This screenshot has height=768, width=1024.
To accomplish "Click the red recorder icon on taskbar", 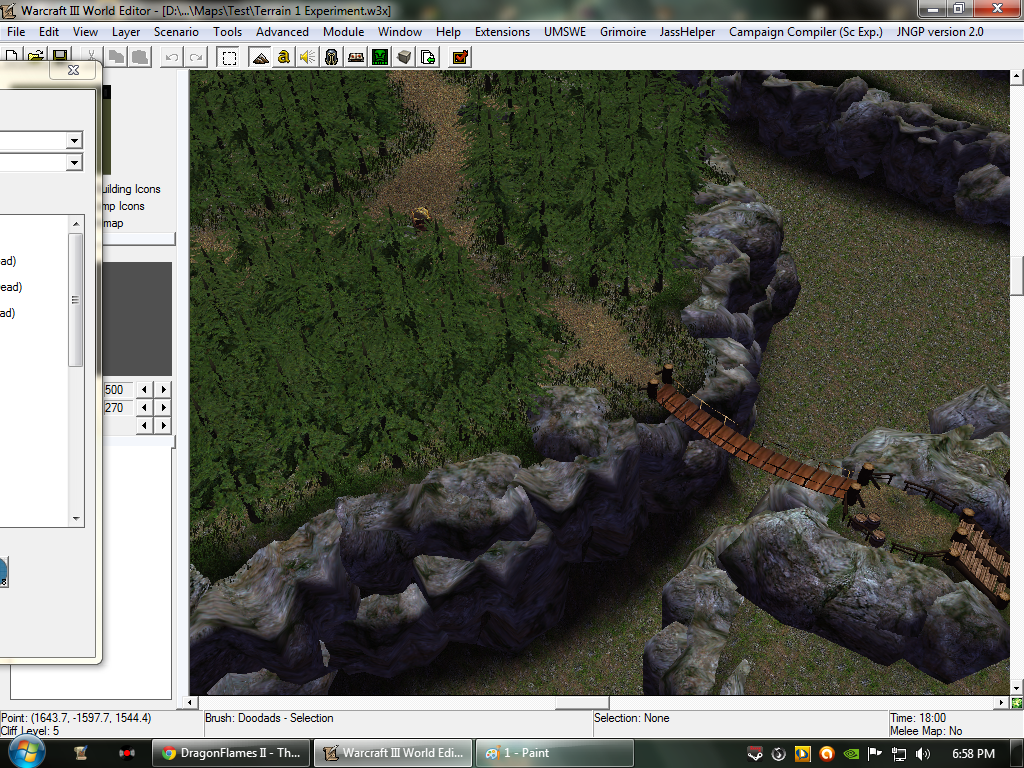I will tap(127, 753).
